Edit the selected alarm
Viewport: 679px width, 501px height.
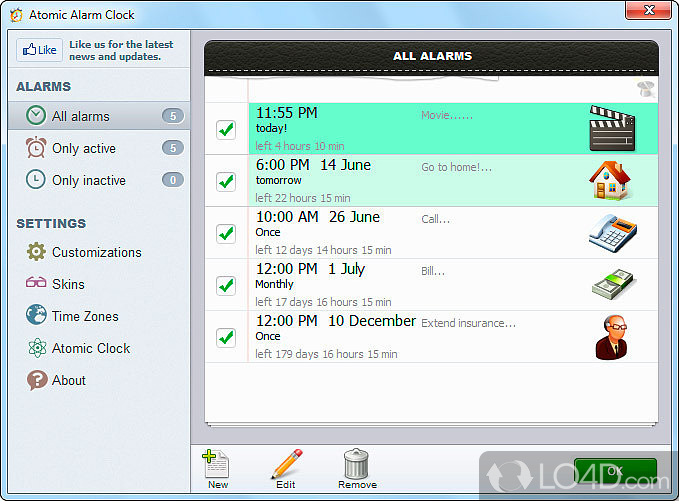pyautogui.click(x=286, y=469)
